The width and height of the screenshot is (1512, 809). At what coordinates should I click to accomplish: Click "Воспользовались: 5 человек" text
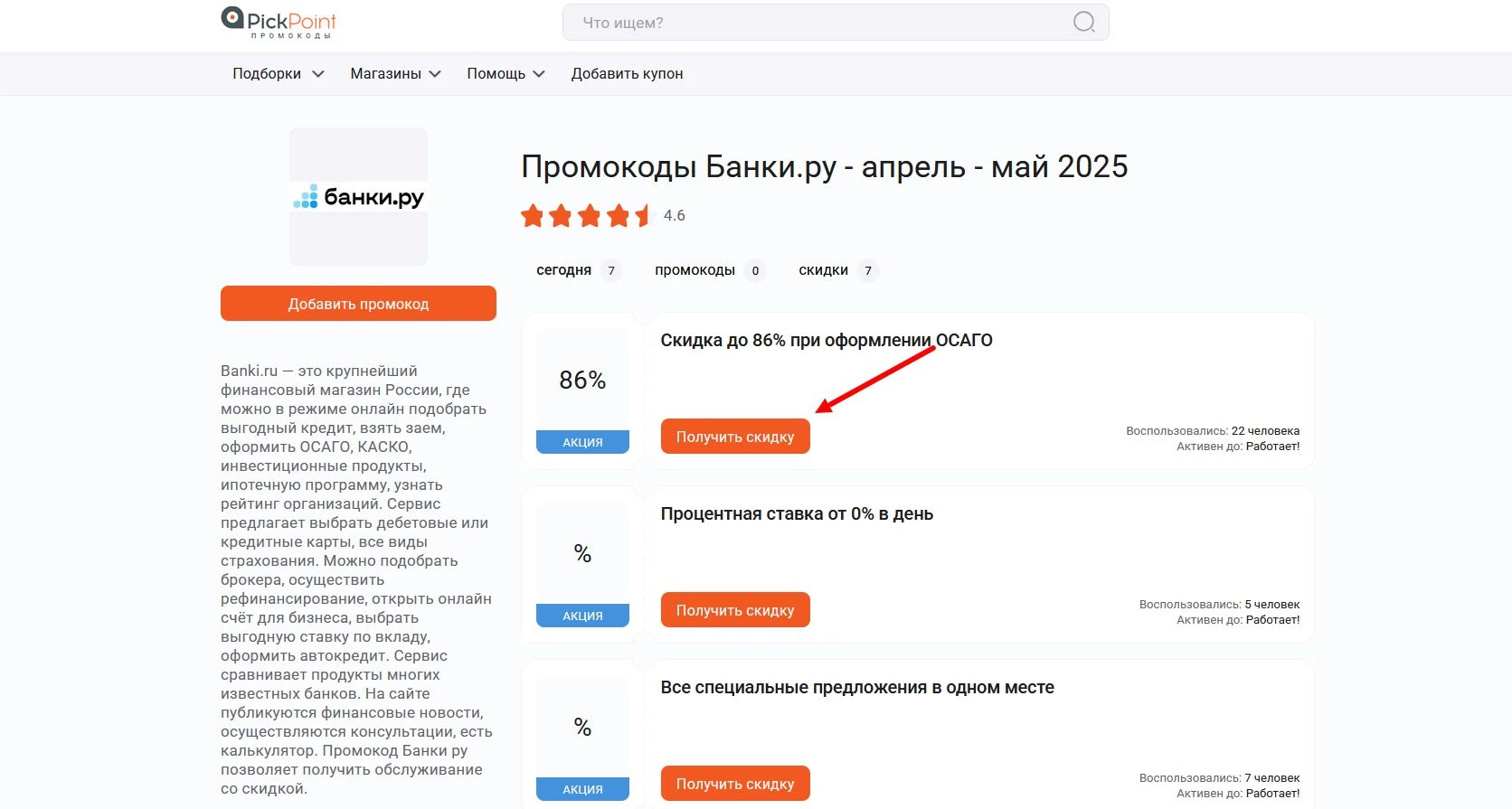point(1219,605)
